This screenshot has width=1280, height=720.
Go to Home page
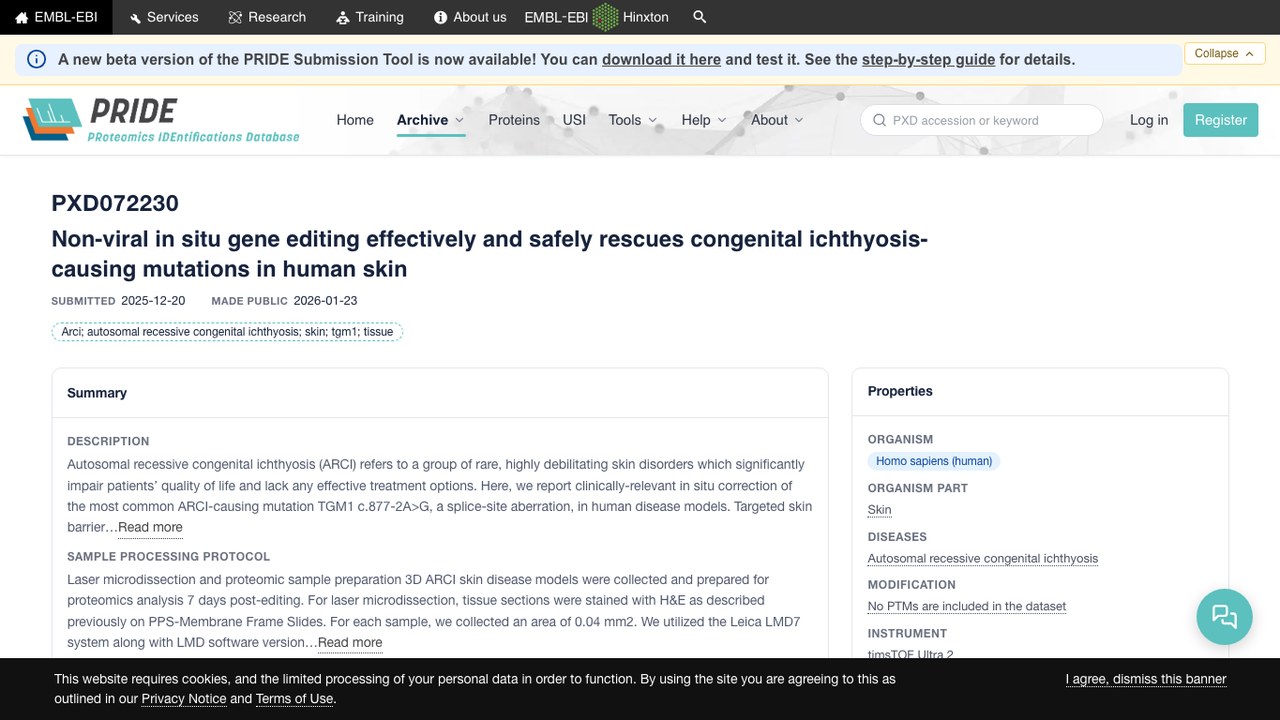pos(355,120)
